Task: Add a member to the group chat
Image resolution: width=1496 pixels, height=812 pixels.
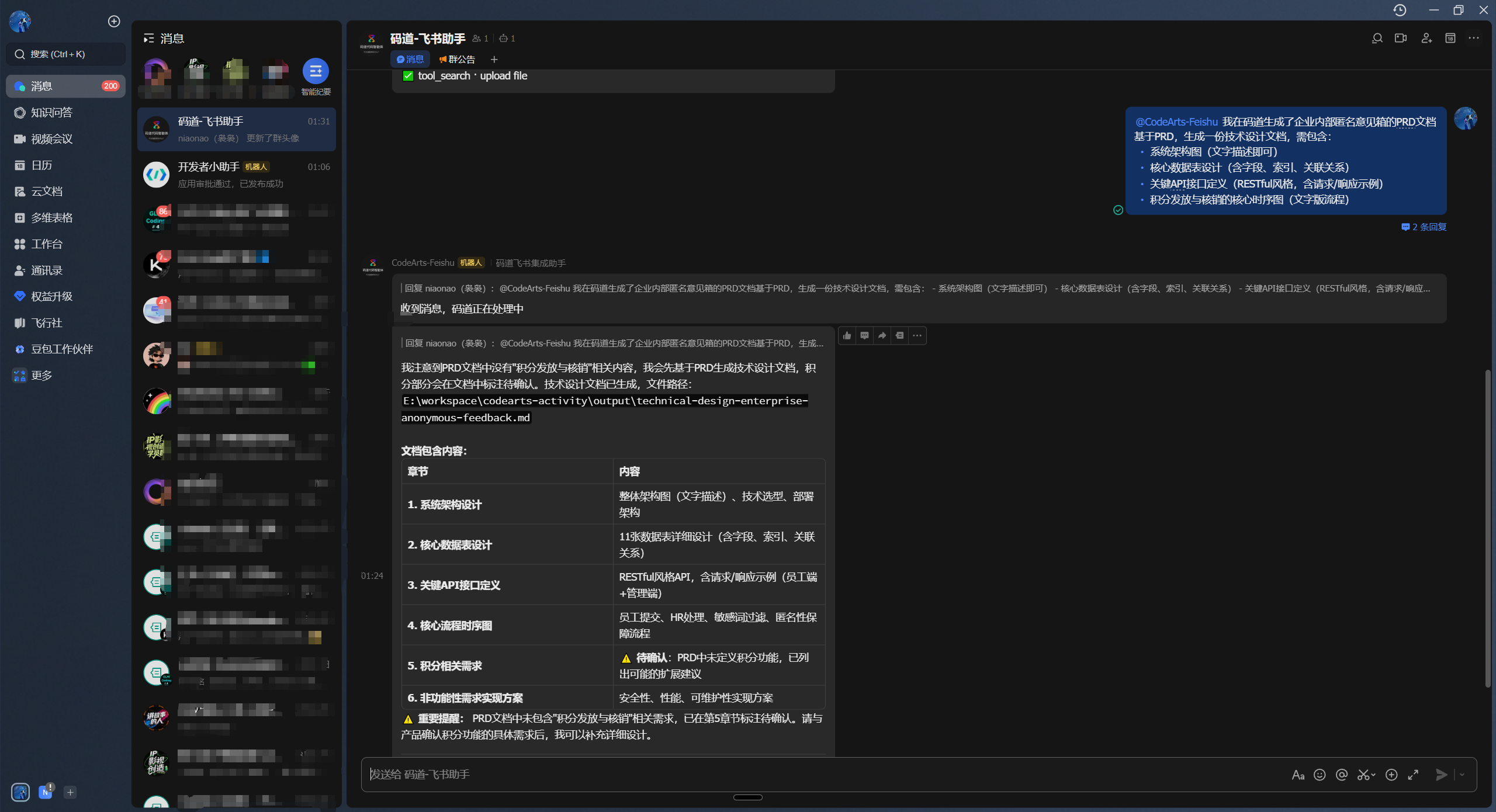Action: coord(1426,39)
